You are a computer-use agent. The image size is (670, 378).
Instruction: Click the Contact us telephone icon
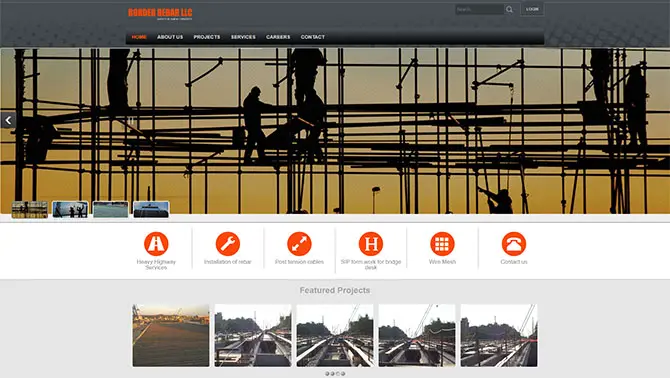tap(514, 243)
